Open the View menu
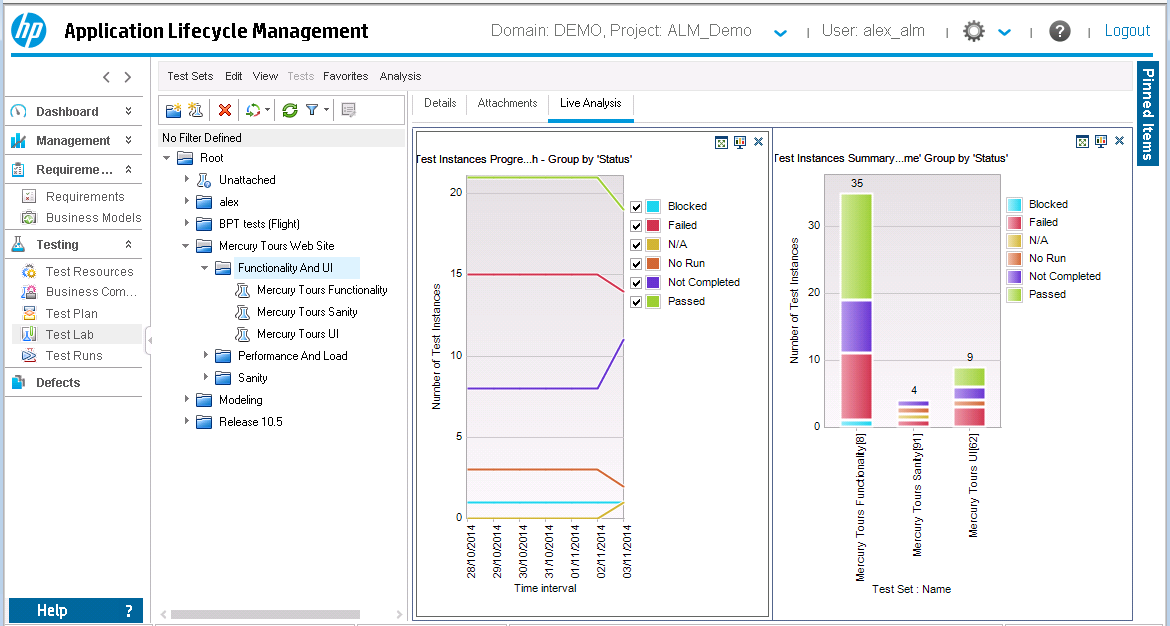This screenshot has width=1170, height=626. click(x=265, y=76)
